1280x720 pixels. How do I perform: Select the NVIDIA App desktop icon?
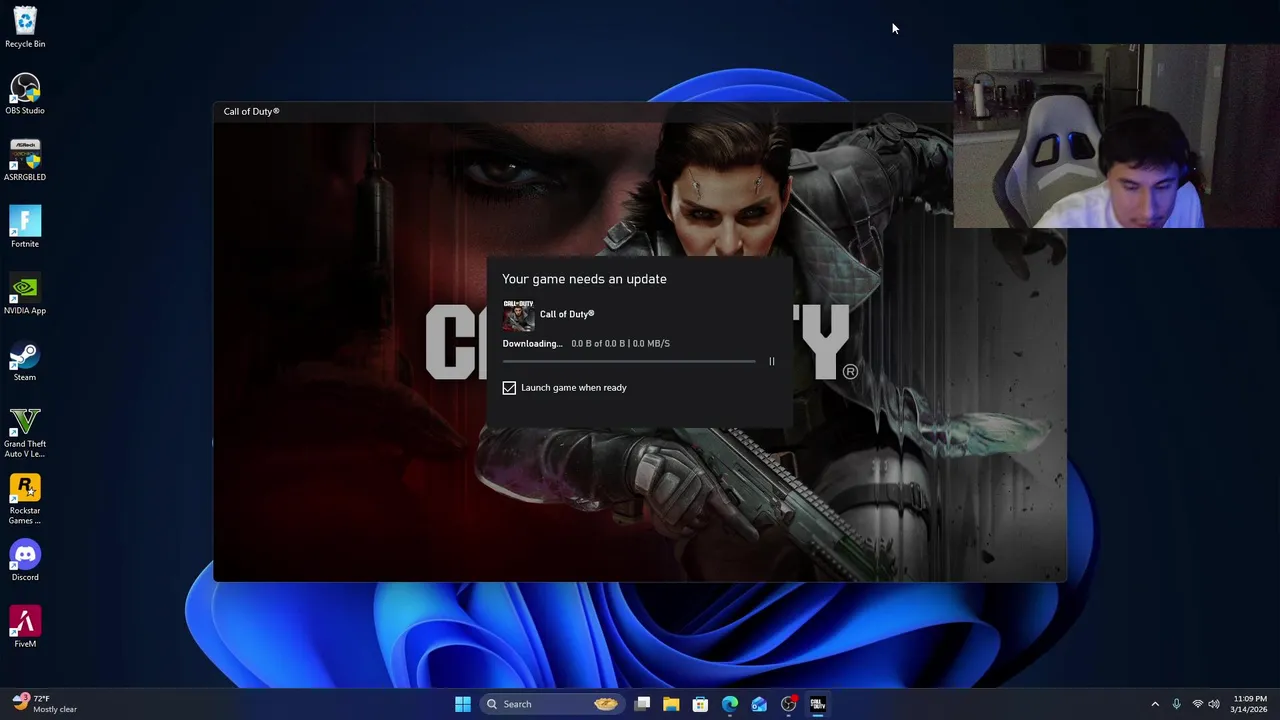[x=25, y=294]
